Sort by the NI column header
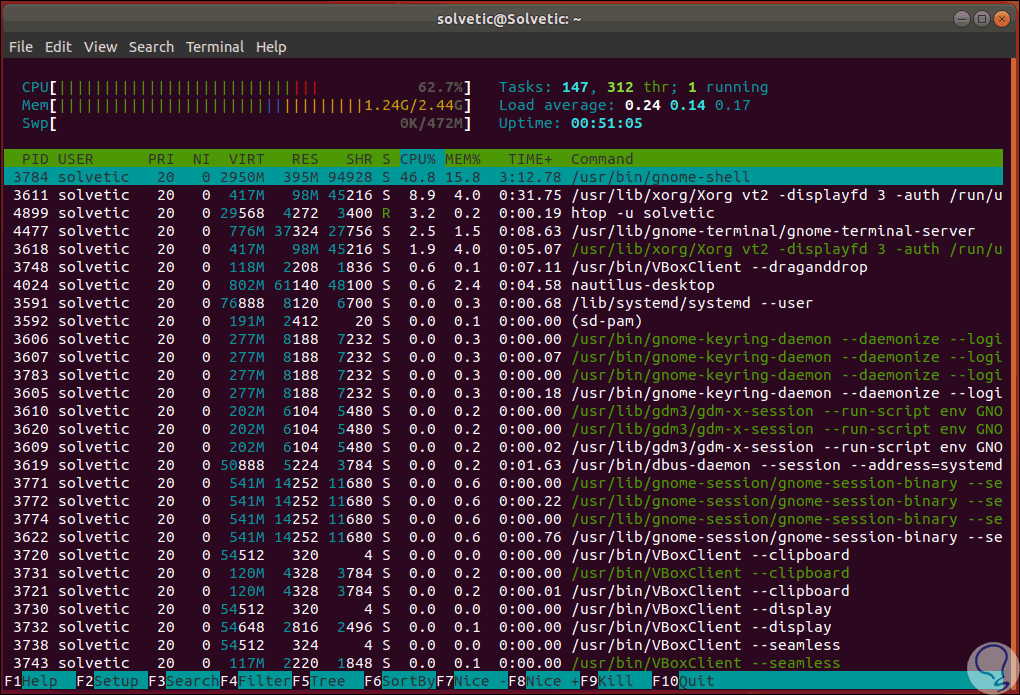Image resolution: width=1020 pixels, height=695 pixels. tap(201, 159)
